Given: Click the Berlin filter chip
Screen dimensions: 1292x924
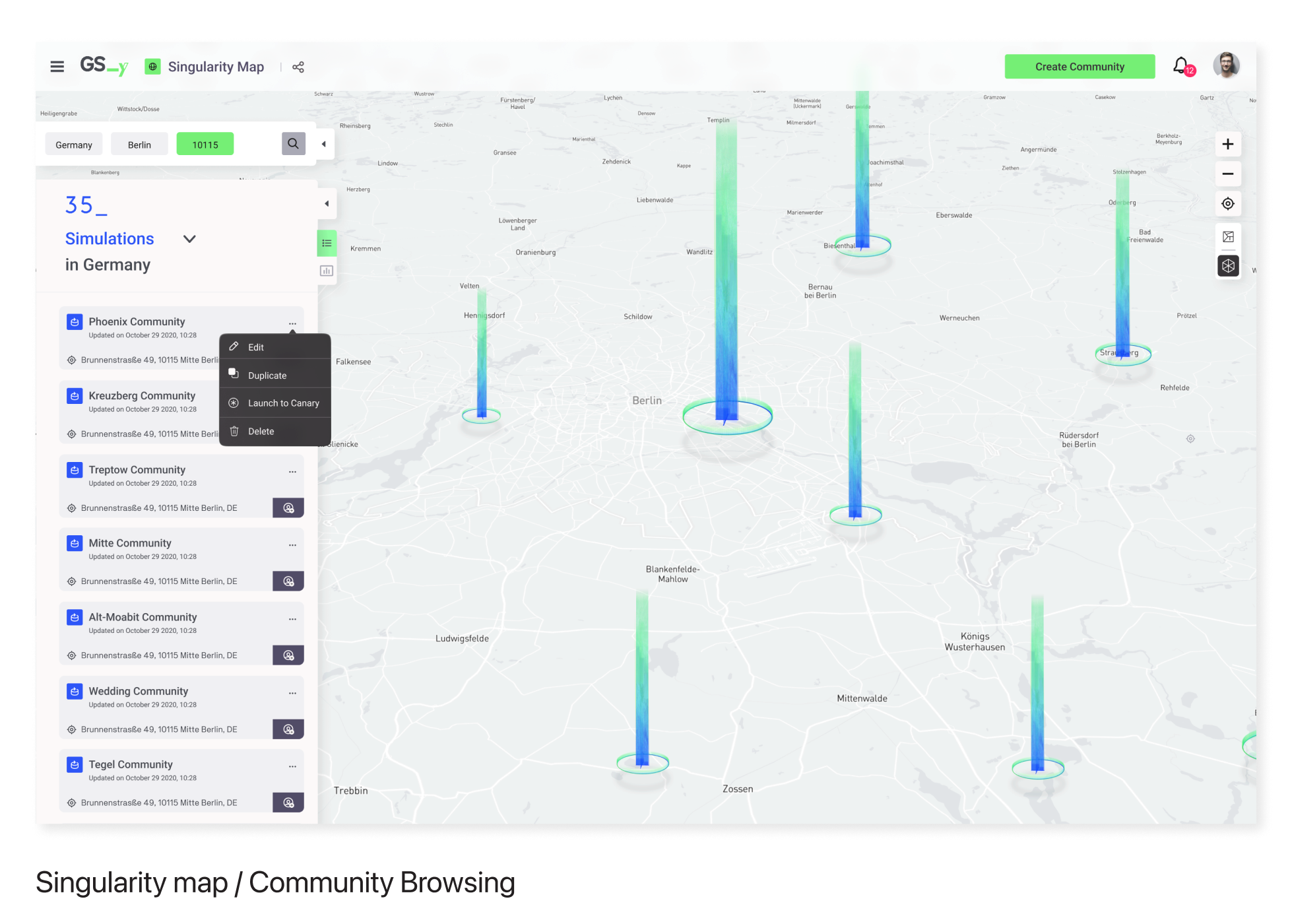Looking at the screenshot, I should (x=139, y=145).
